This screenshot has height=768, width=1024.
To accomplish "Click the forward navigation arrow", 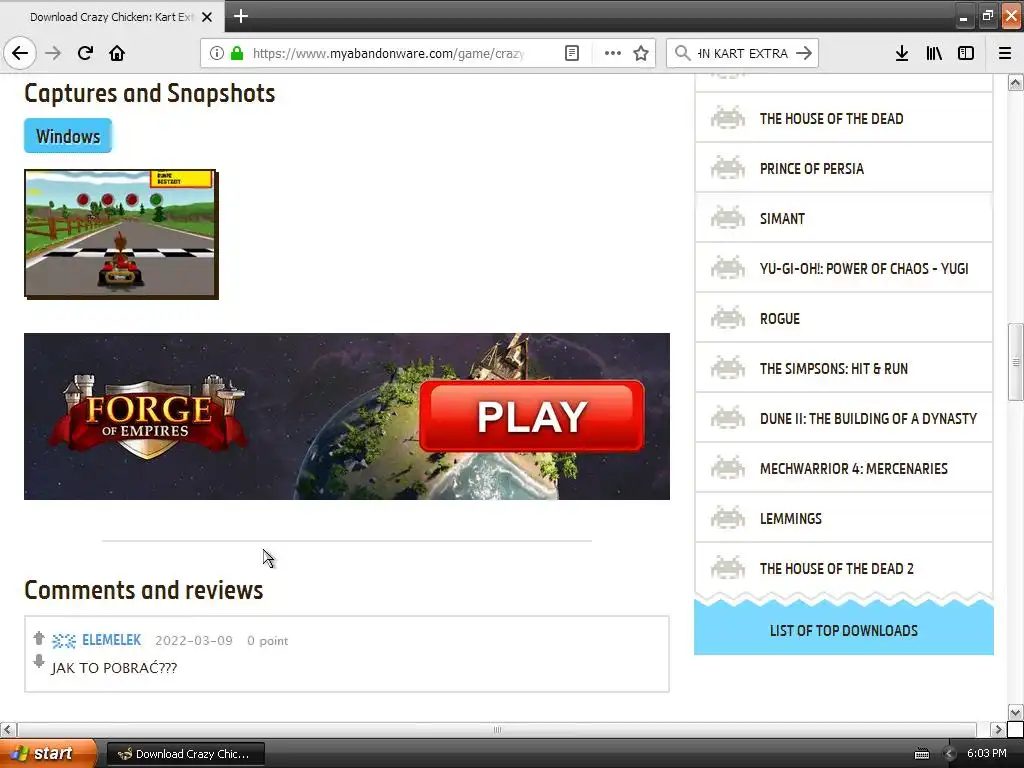I will (x=53, y=53).
